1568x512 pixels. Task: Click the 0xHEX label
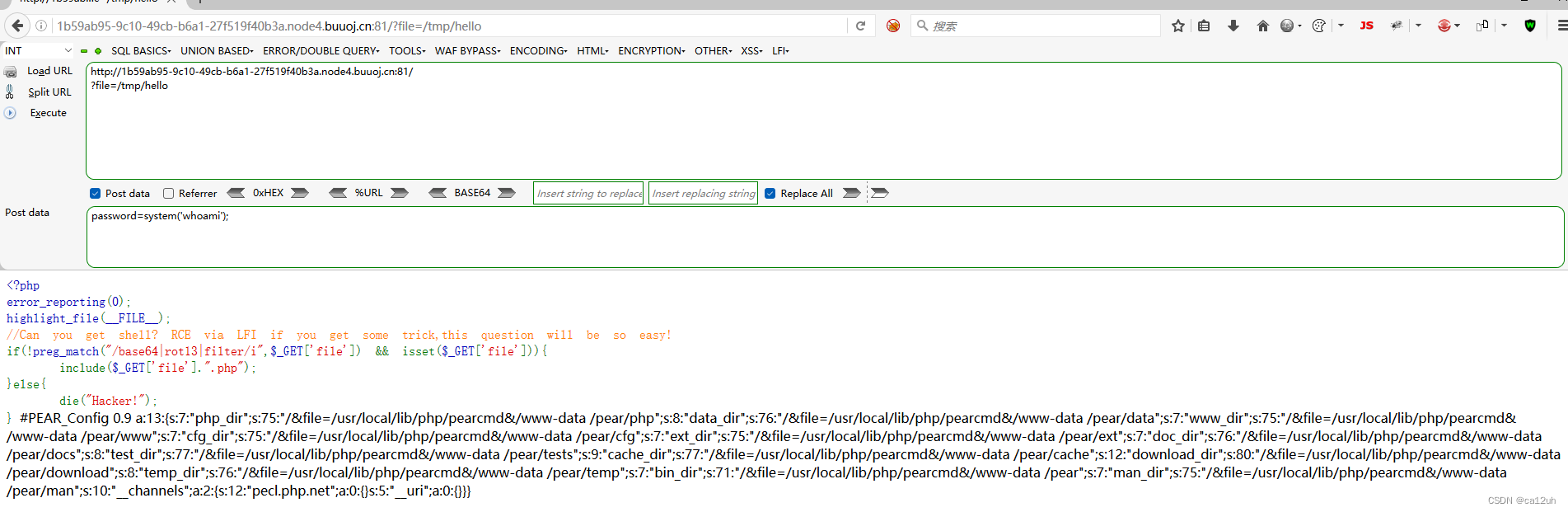(268, 193)
